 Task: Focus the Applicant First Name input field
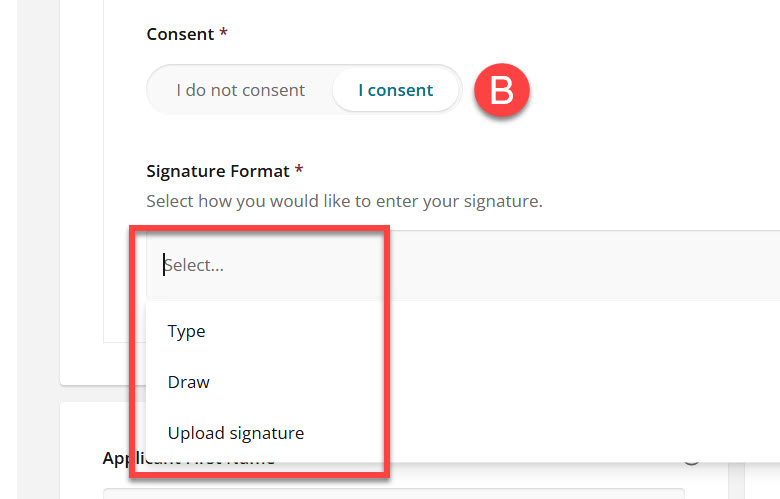(x=393, y=494)
